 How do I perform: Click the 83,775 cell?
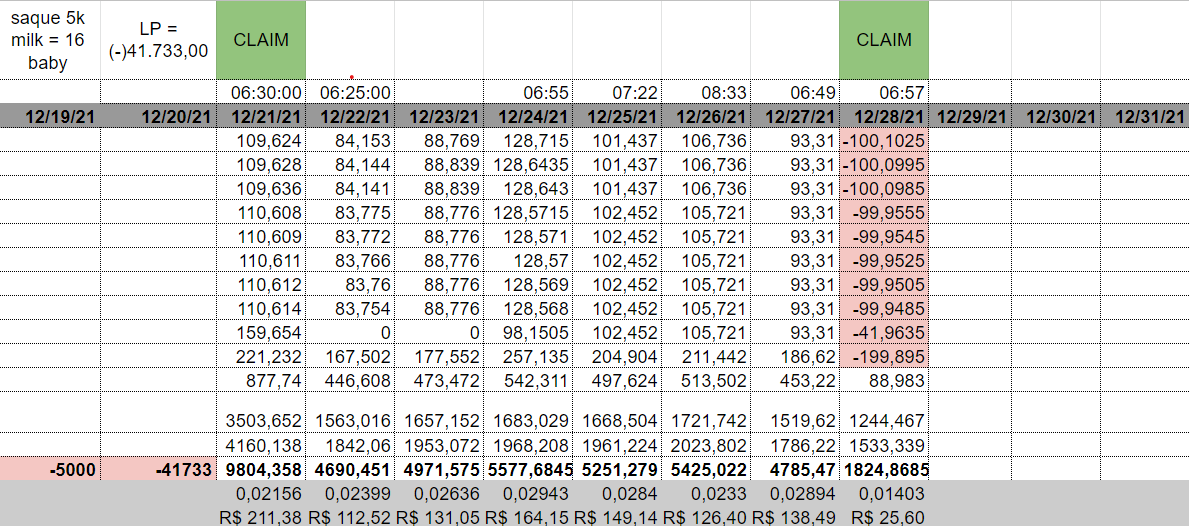[350, 212]
